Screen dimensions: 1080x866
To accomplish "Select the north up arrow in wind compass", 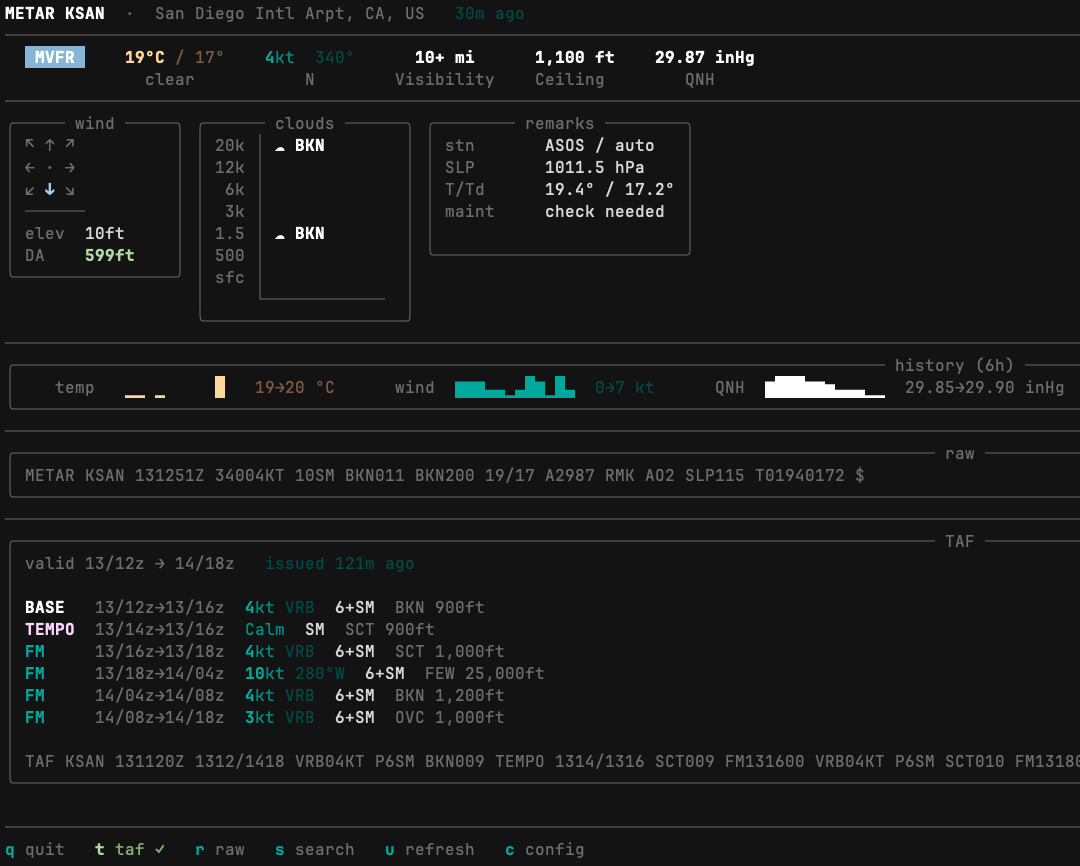I will coord(50,145).
